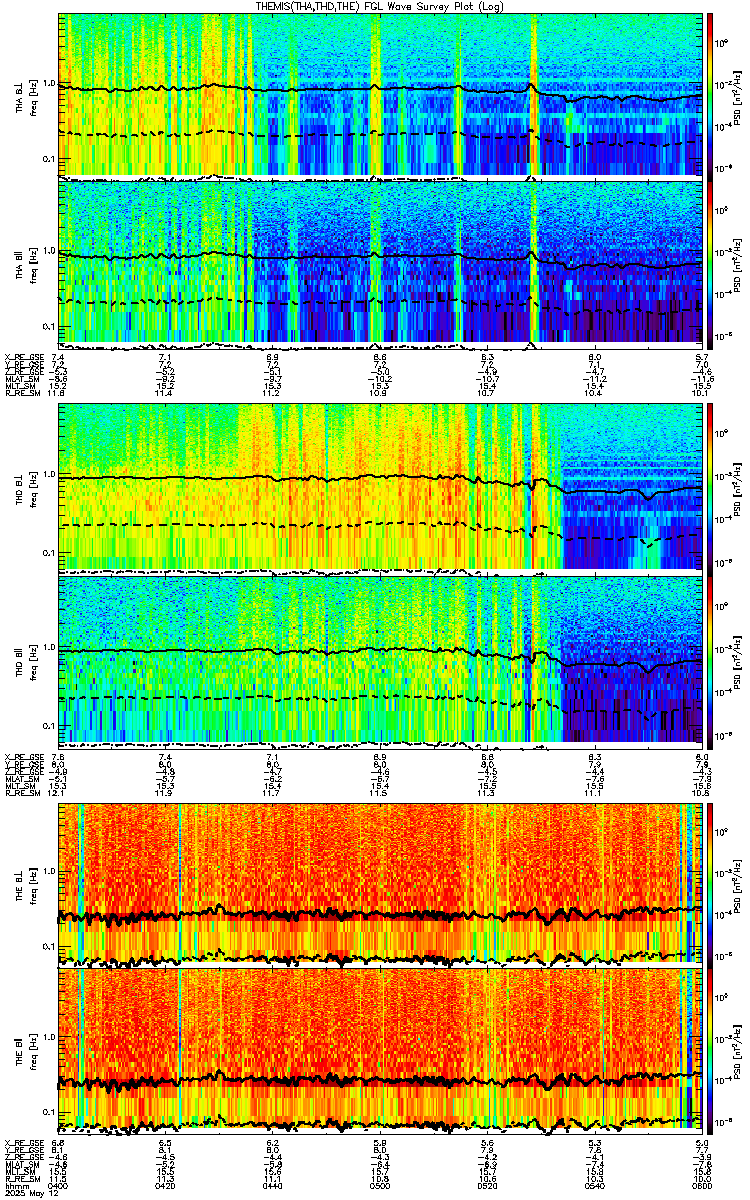Click the 0400 time tick label
The image size is (750, 1200).
58,1187
